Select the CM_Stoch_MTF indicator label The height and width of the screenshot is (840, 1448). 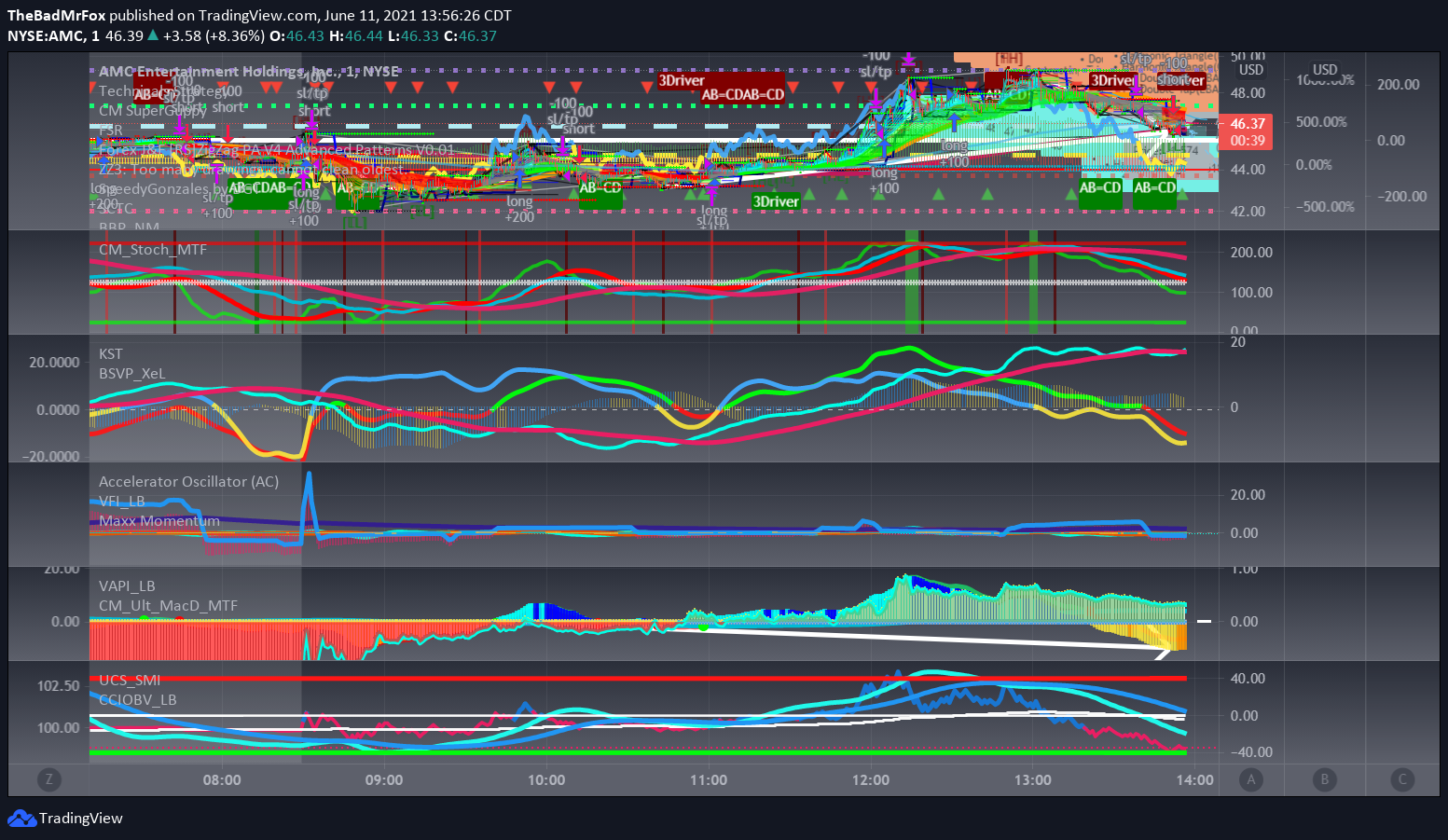pyautogui.click(x=153, y=249)
